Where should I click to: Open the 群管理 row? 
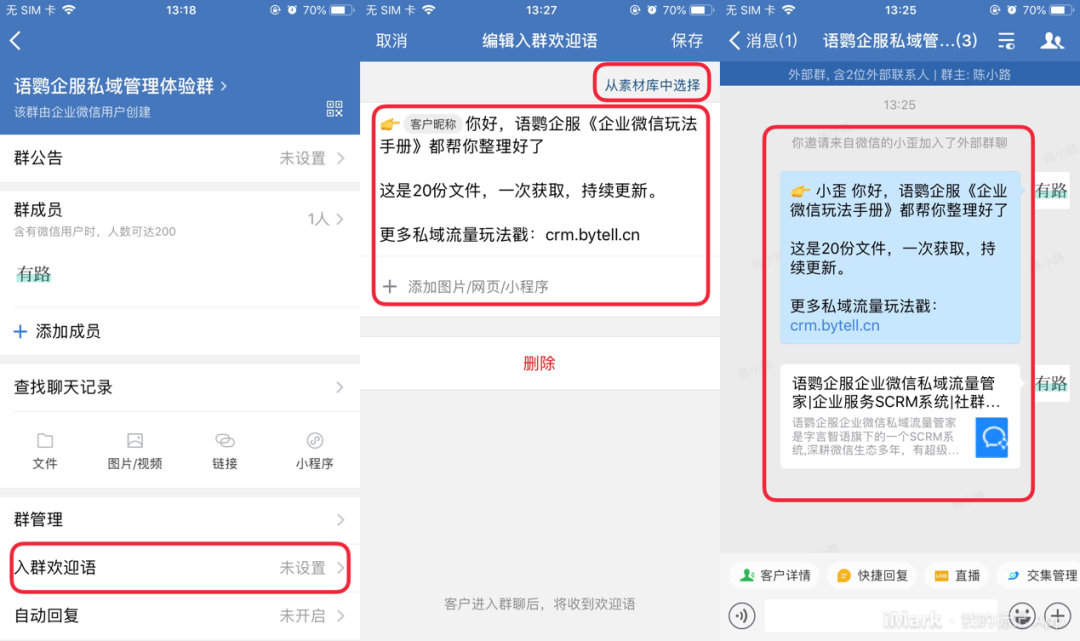pos(180,520)
